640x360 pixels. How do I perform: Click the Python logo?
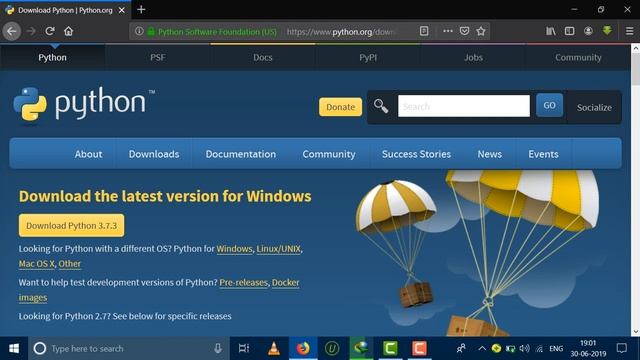(x=84, y=104)
